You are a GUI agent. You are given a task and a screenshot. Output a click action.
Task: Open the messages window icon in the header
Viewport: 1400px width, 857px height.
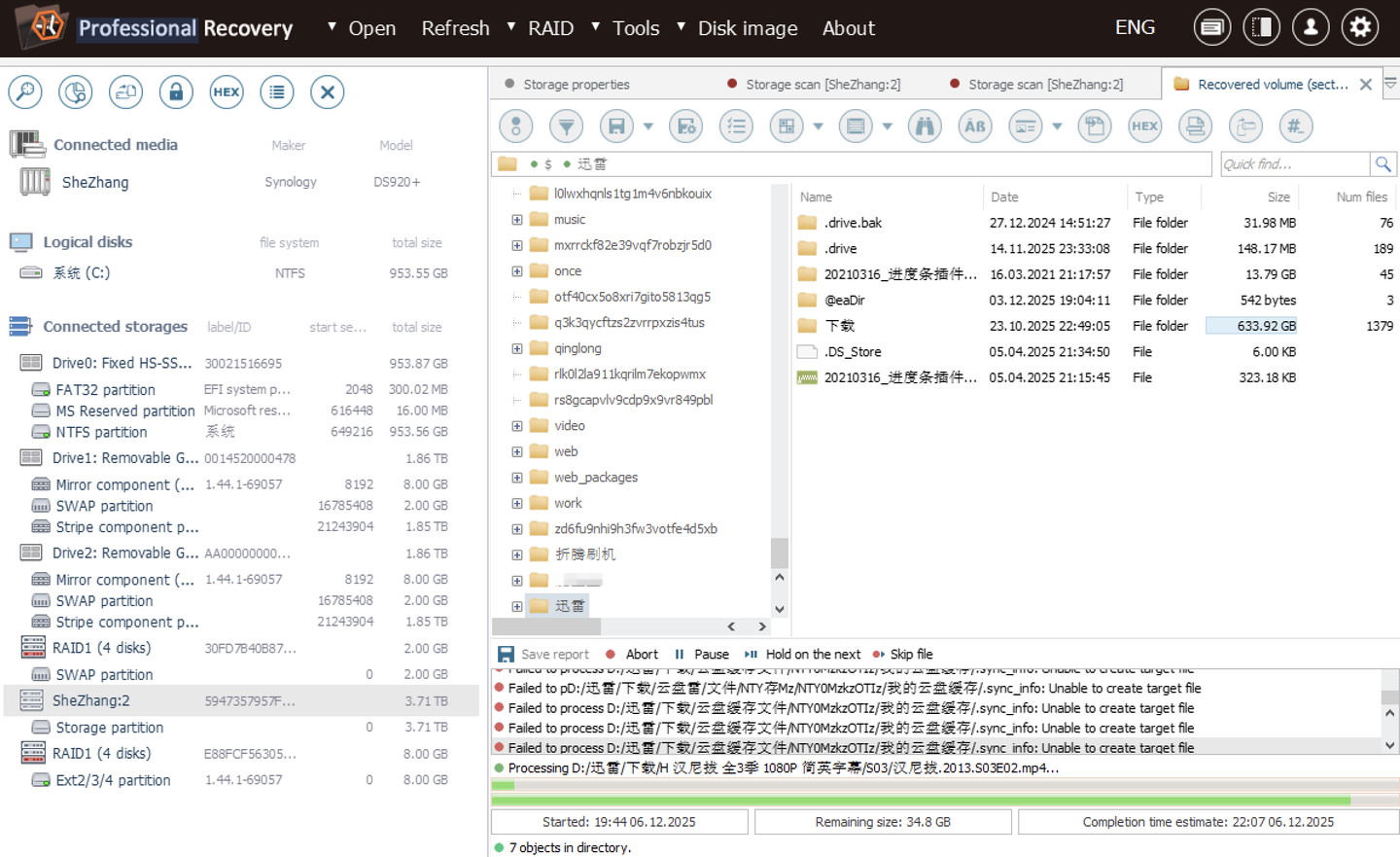coord(1211,27)
